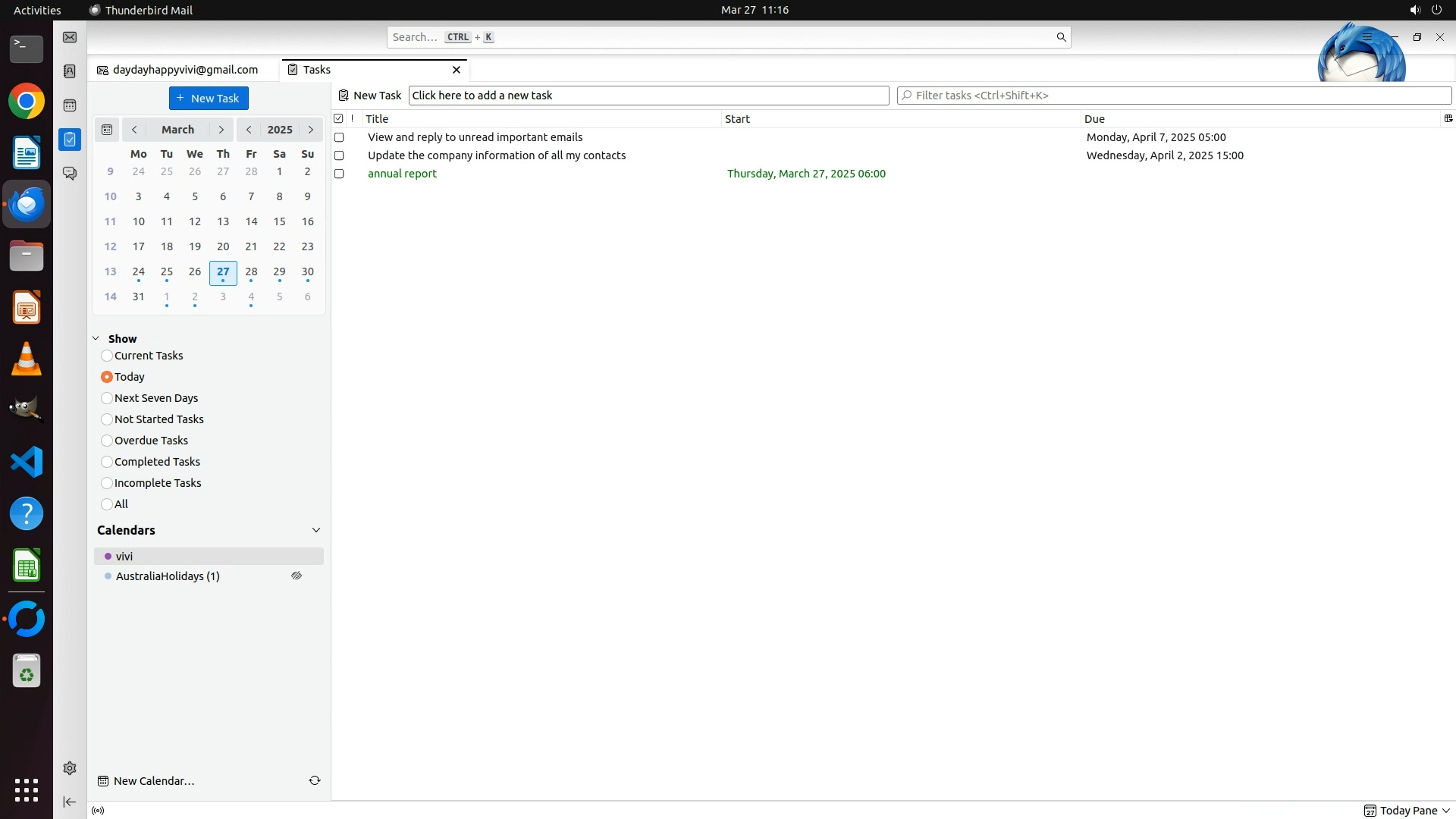The height and width of the screenshot is (819, 1456).
Task: Open the Calendar space icon
Action: pos(70,105)
